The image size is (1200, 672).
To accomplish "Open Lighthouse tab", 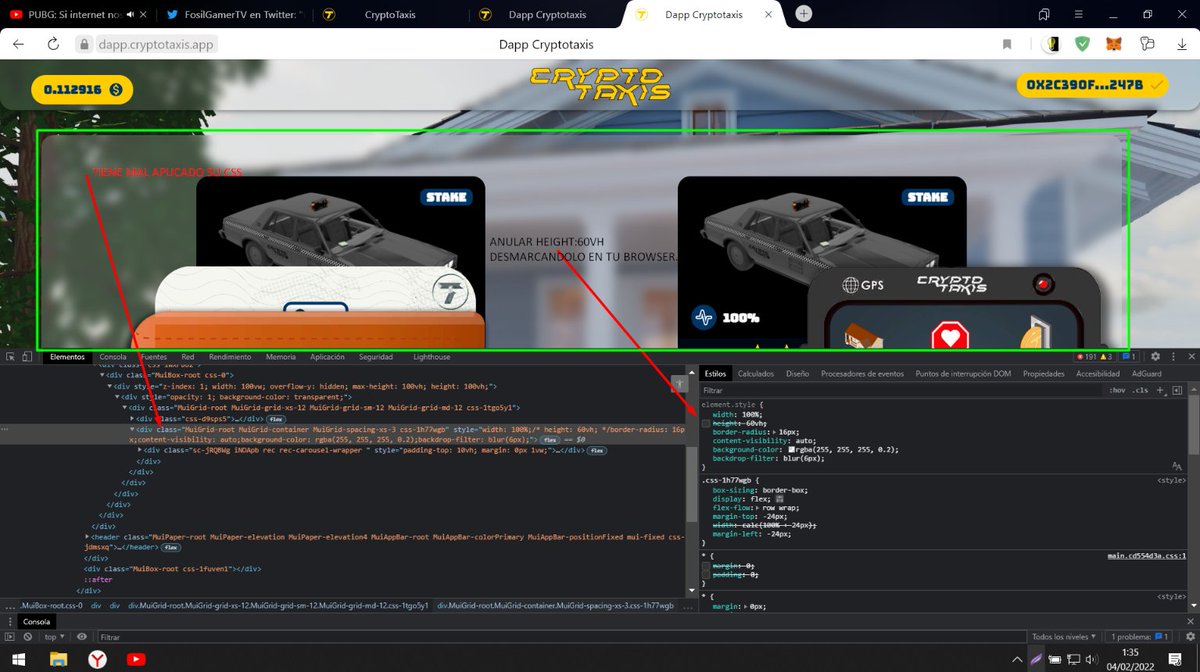I will pyautogui.click(x=432, y=357).
